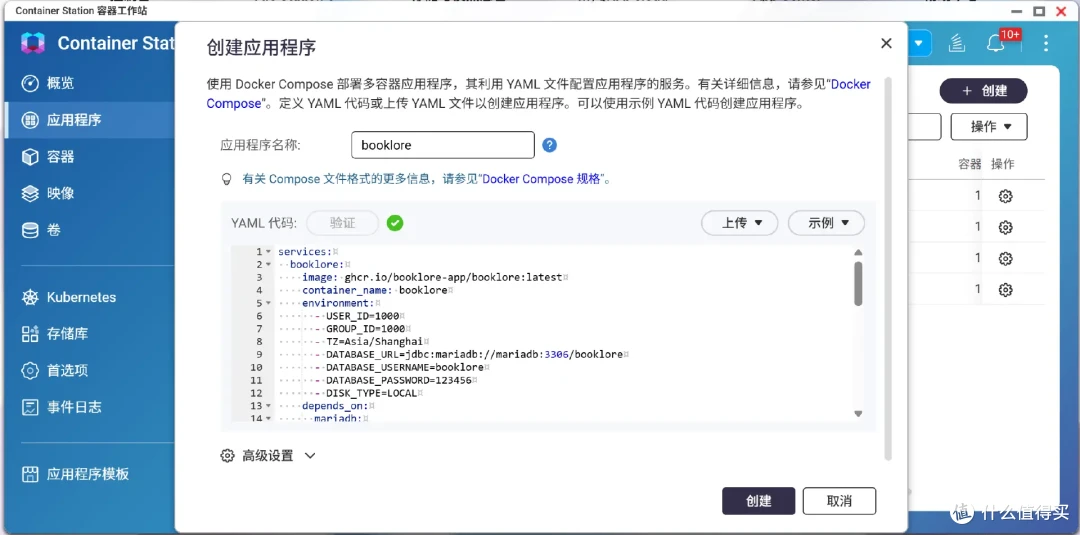Click the Kubernetes helm wheel icon
This screenshot has width=1080, height=535.
click(x=30, y=297)
